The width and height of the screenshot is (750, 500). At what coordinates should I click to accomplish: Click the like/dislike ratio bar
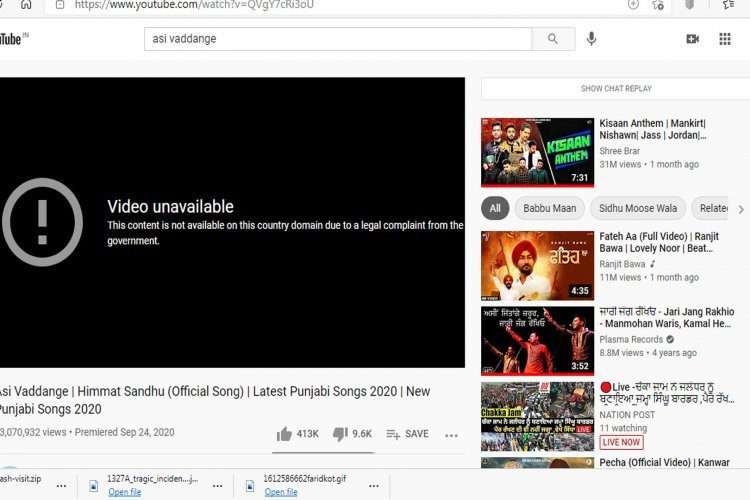(x=323, y=453)
